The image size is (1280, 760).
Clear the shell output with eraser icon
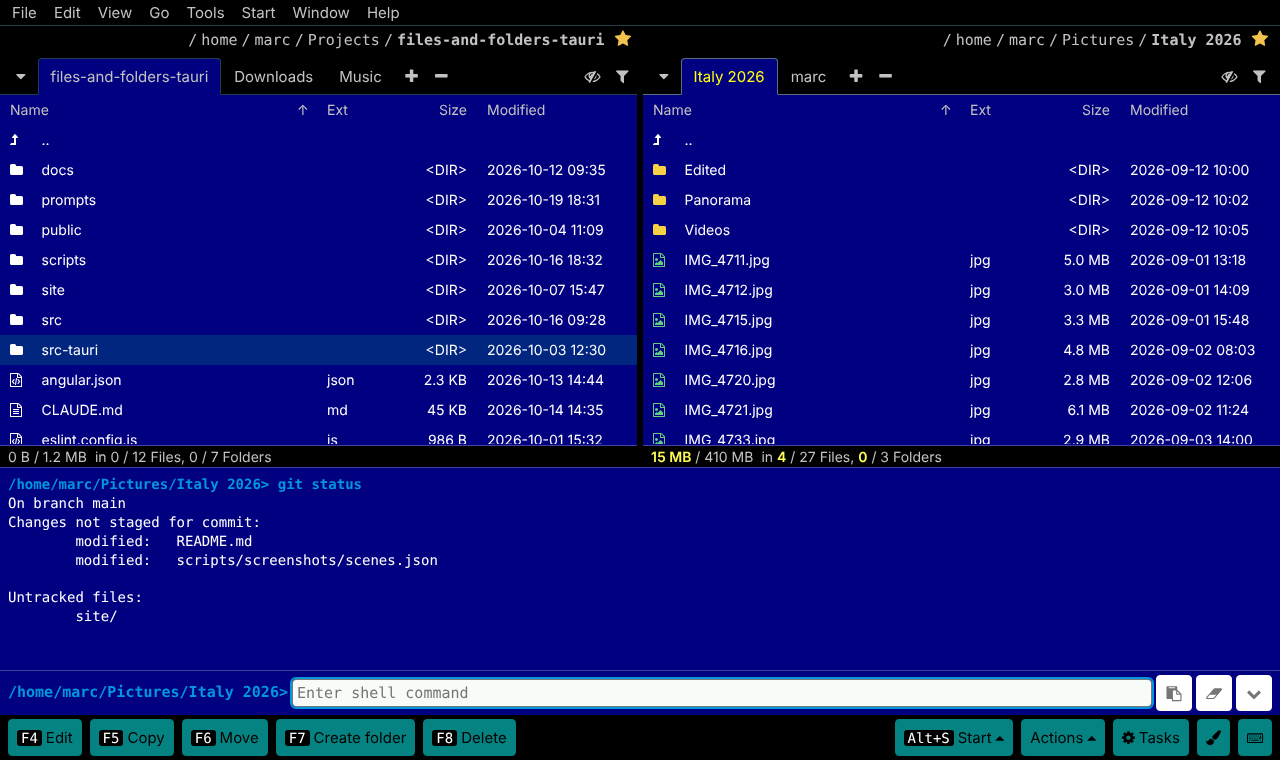pos(1214,693)
